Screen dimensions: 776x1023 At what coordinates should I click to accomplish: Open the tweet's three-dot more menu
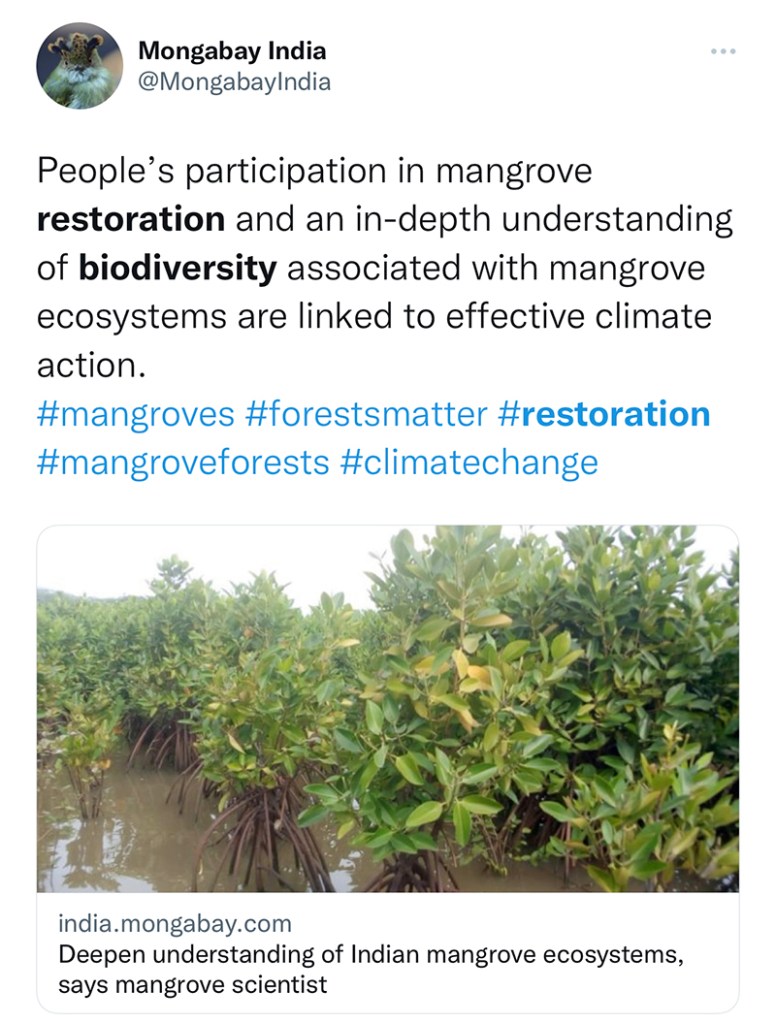(722, 51)
